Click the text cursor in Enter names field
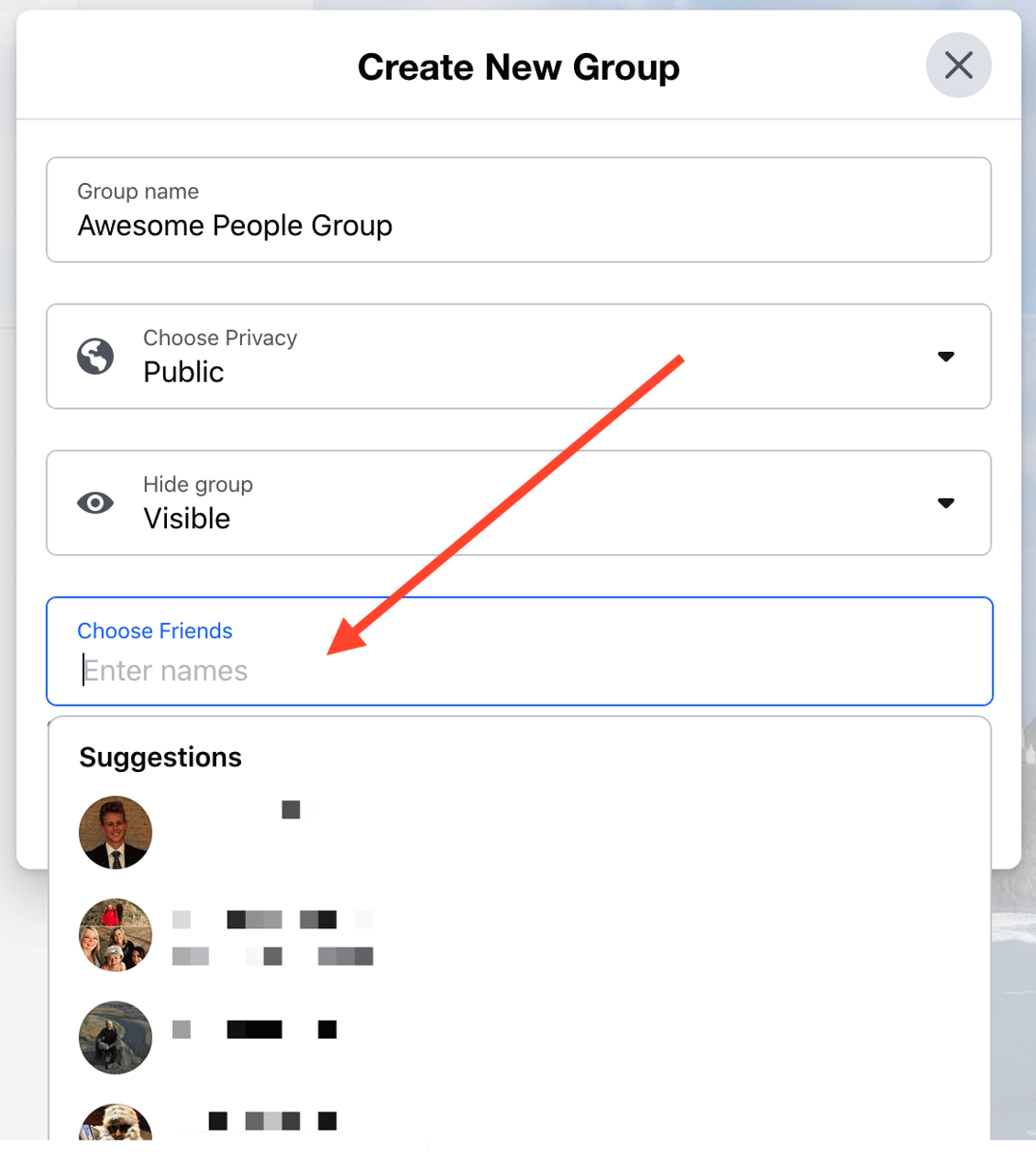The width and height of the screenshot is (1036, 1176). [85, 671]
